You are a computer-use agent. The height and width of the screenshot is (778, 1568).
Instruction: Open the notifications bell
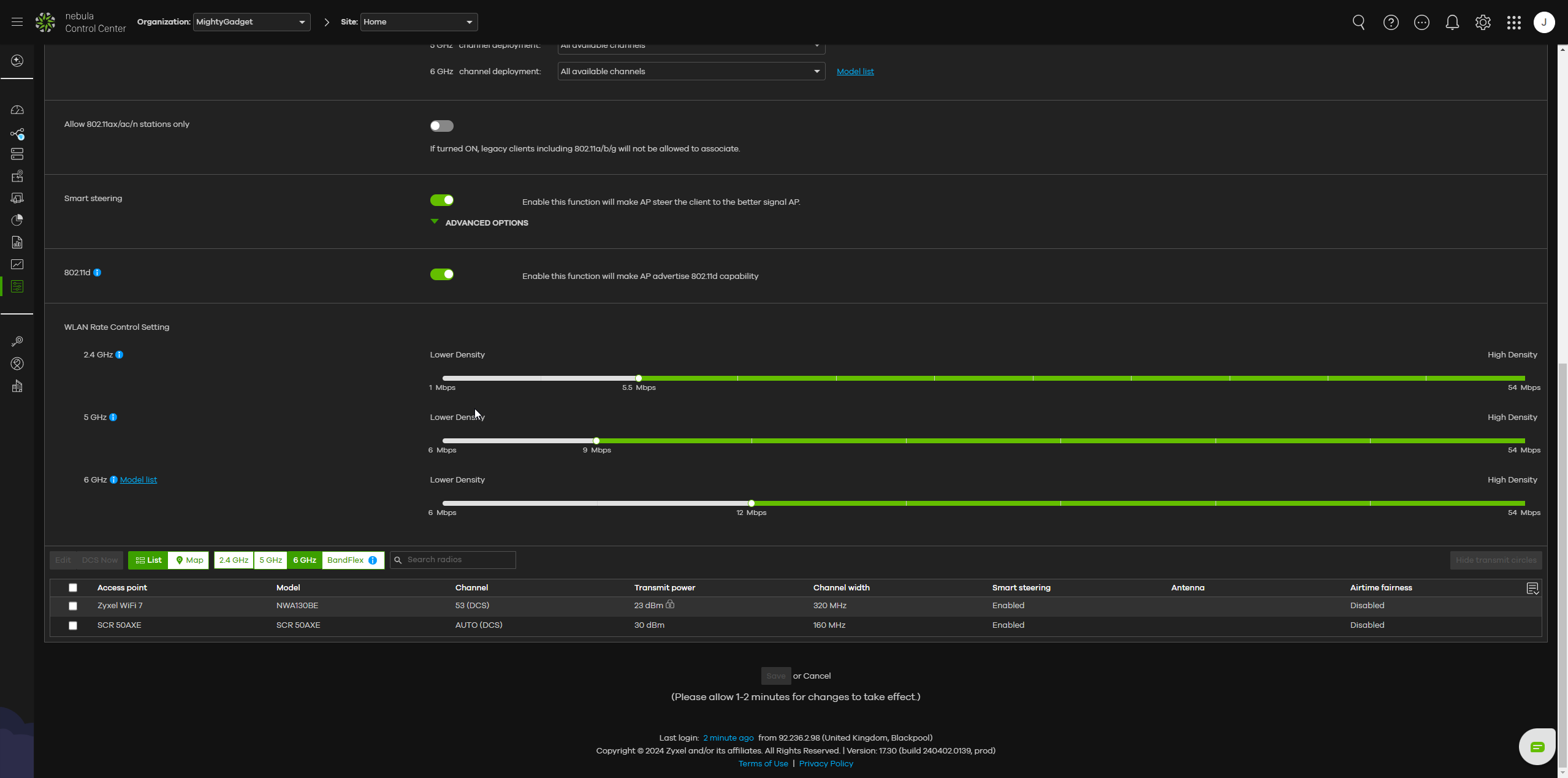click(1452, 23)
